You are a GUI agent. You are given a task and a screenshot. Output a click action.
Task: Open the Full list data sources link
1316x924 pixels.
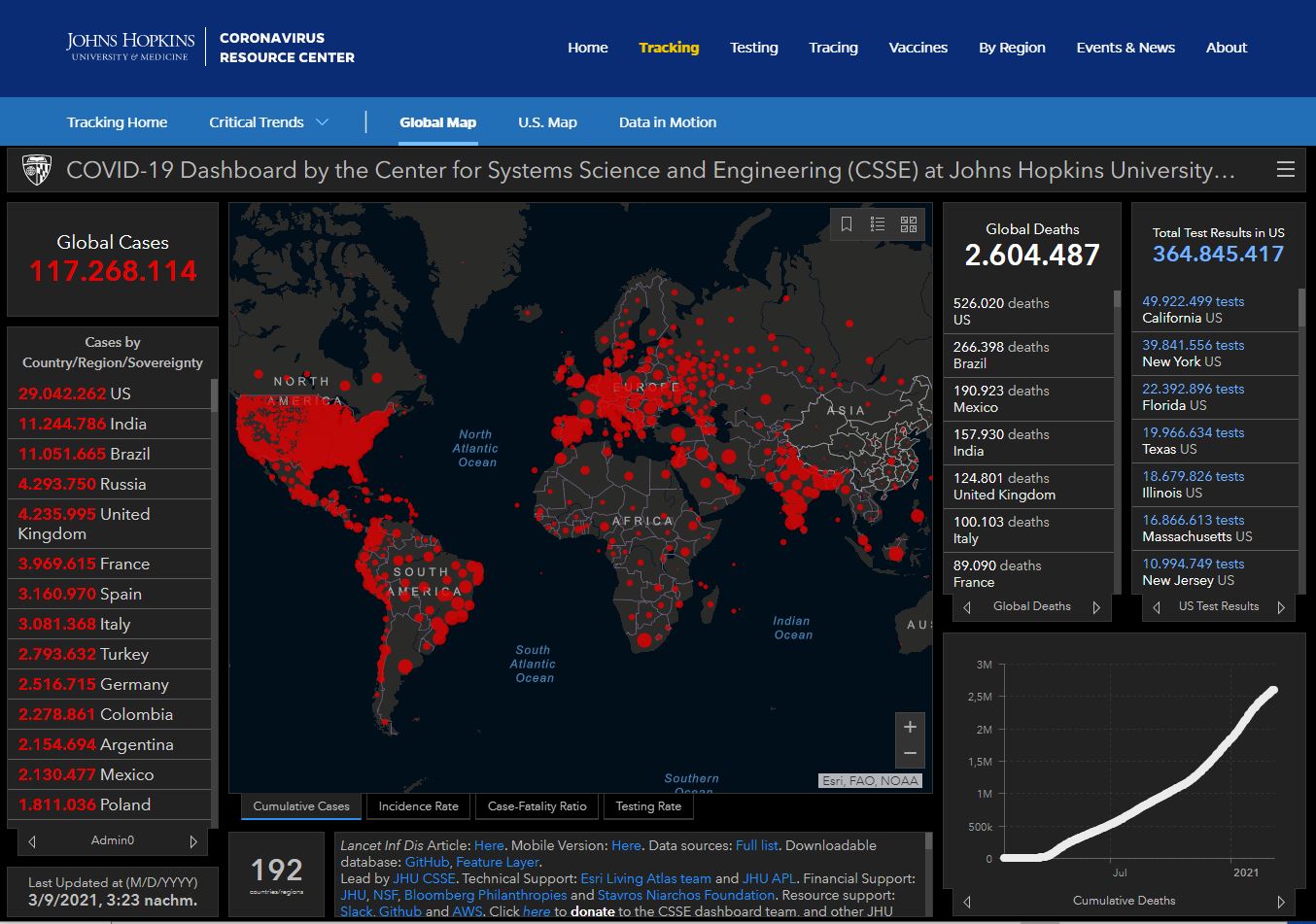(757, 845)
